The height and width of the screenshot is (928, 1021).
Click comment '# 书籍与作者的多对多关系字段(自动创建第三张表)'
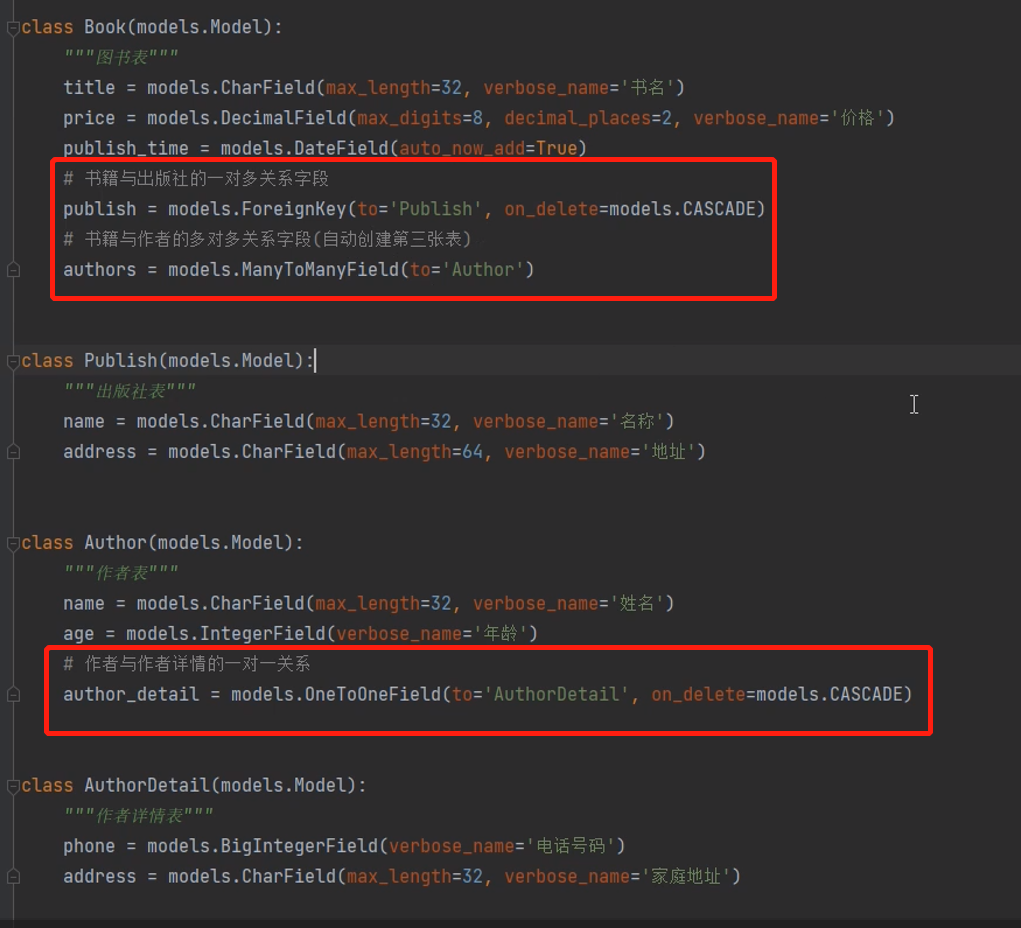(x=268, y=239)
